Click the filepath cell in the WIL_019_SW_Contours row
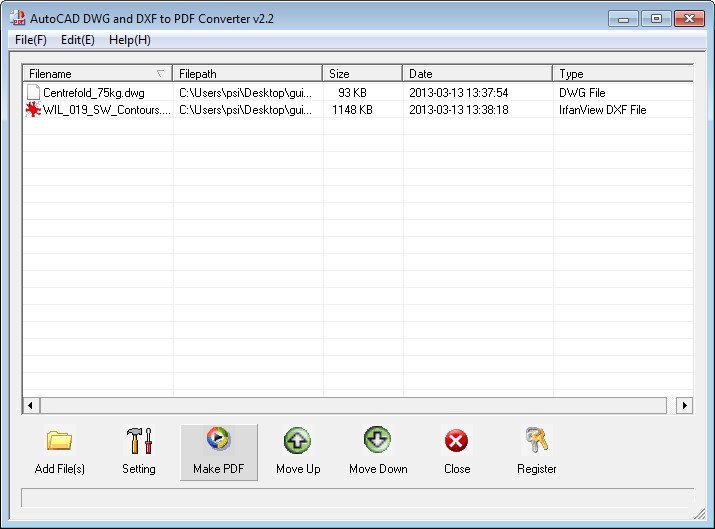Image resolution: width=715 pixels, height=529 pixels. [246, 110]
